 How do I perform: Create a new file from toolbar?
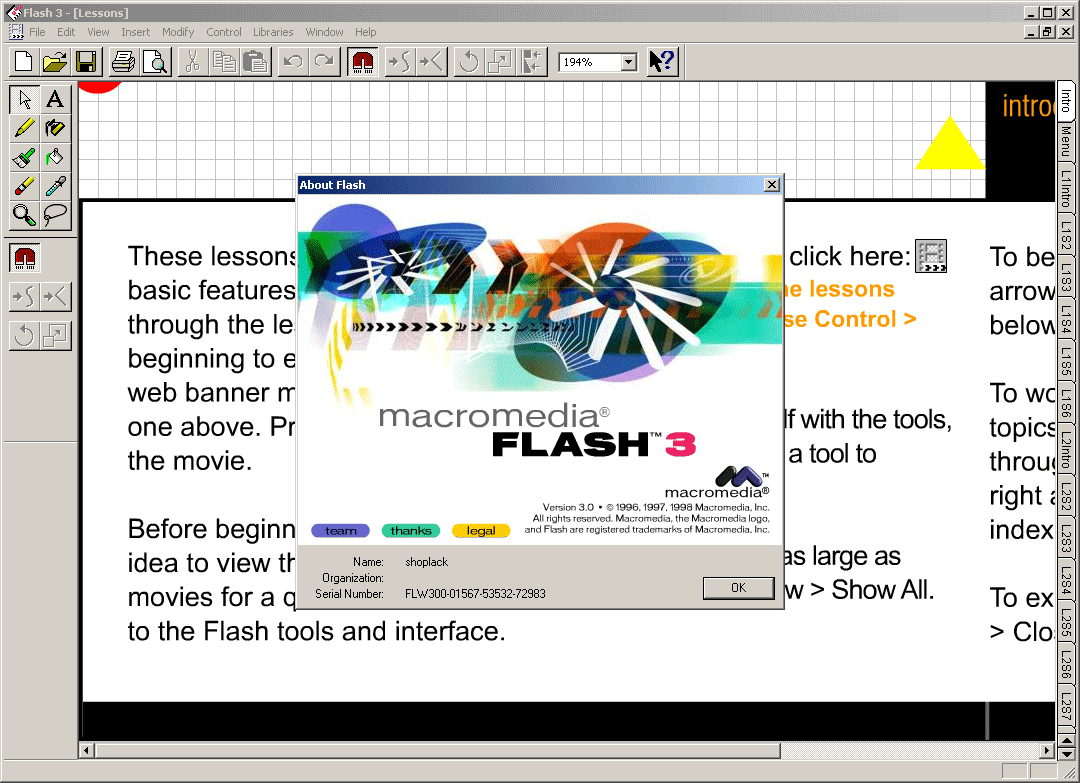tap(24, 62)
